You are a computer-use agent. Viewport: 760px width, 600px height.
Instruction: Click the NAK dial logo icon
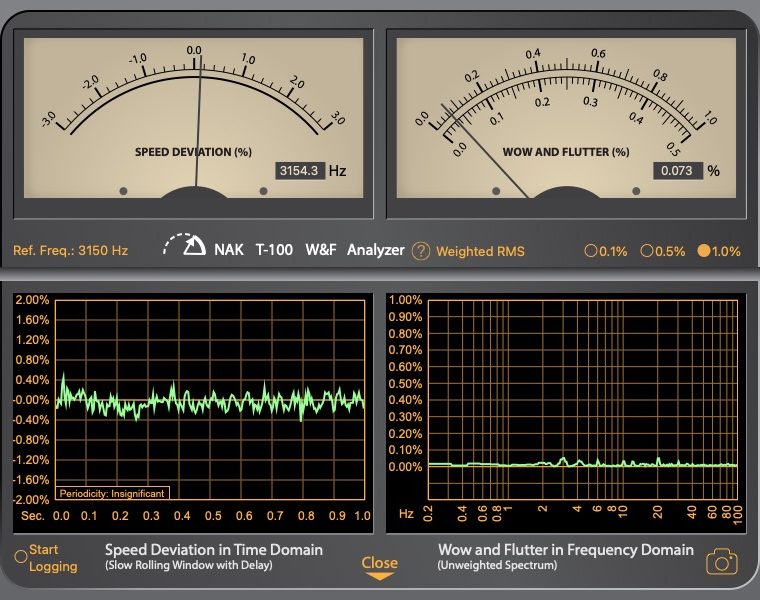(184, 247)
